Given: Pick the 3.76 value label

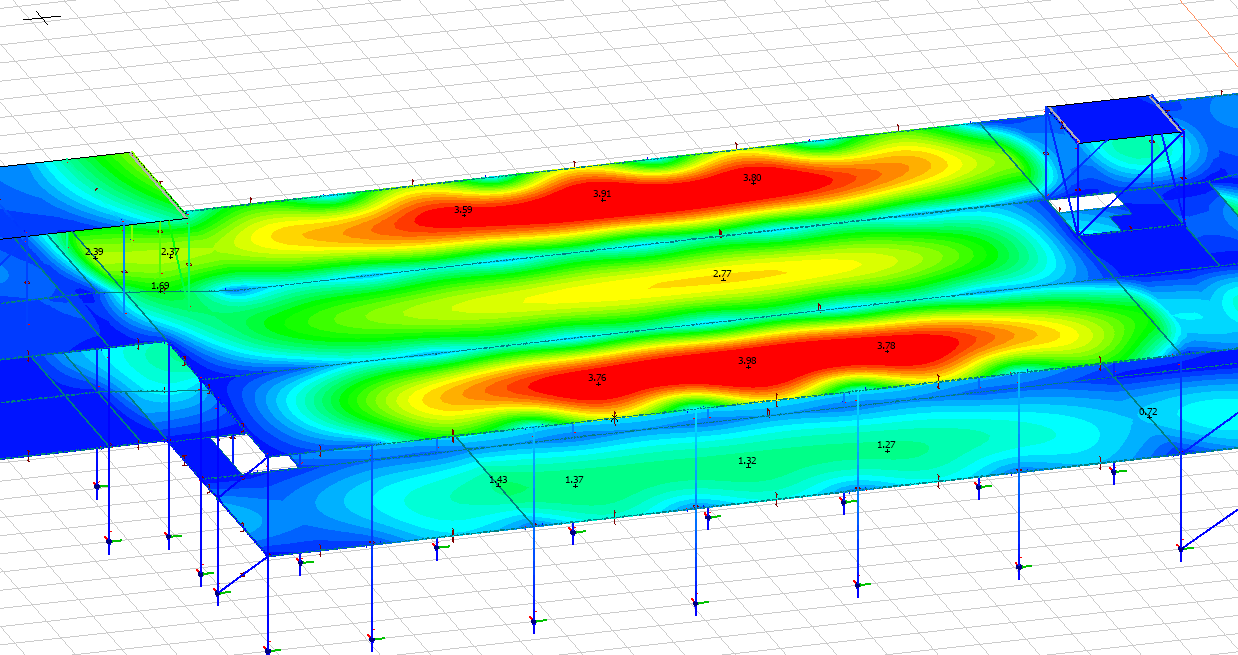Looking at the screenshot, I should coord(597,377).
